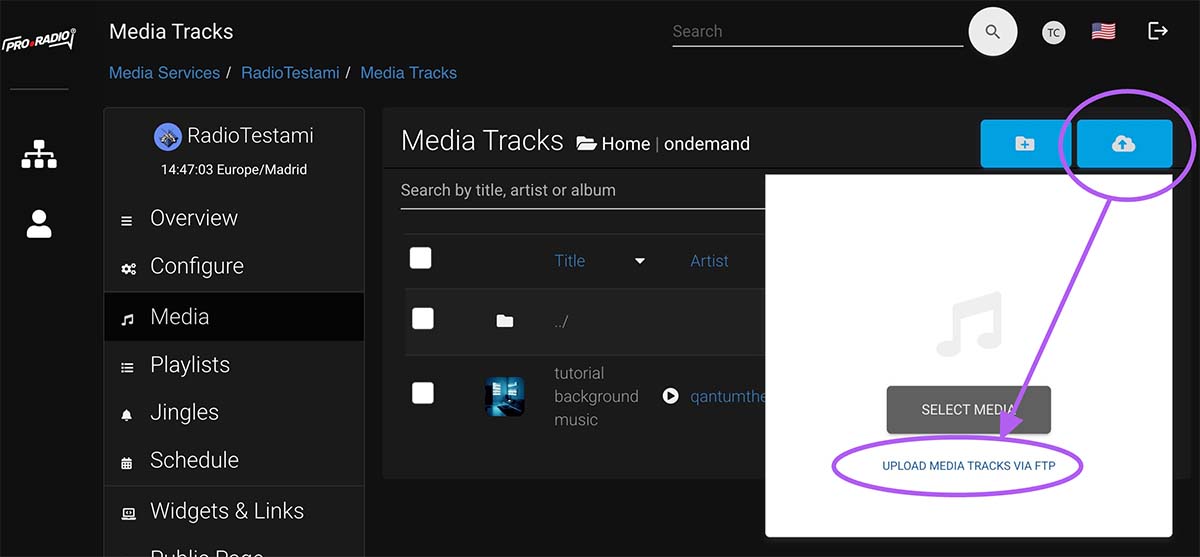The width and height of the screenshot is (1200, 557).
Task: Click the Pro Radio logo
Action: [x=39, y=43]
